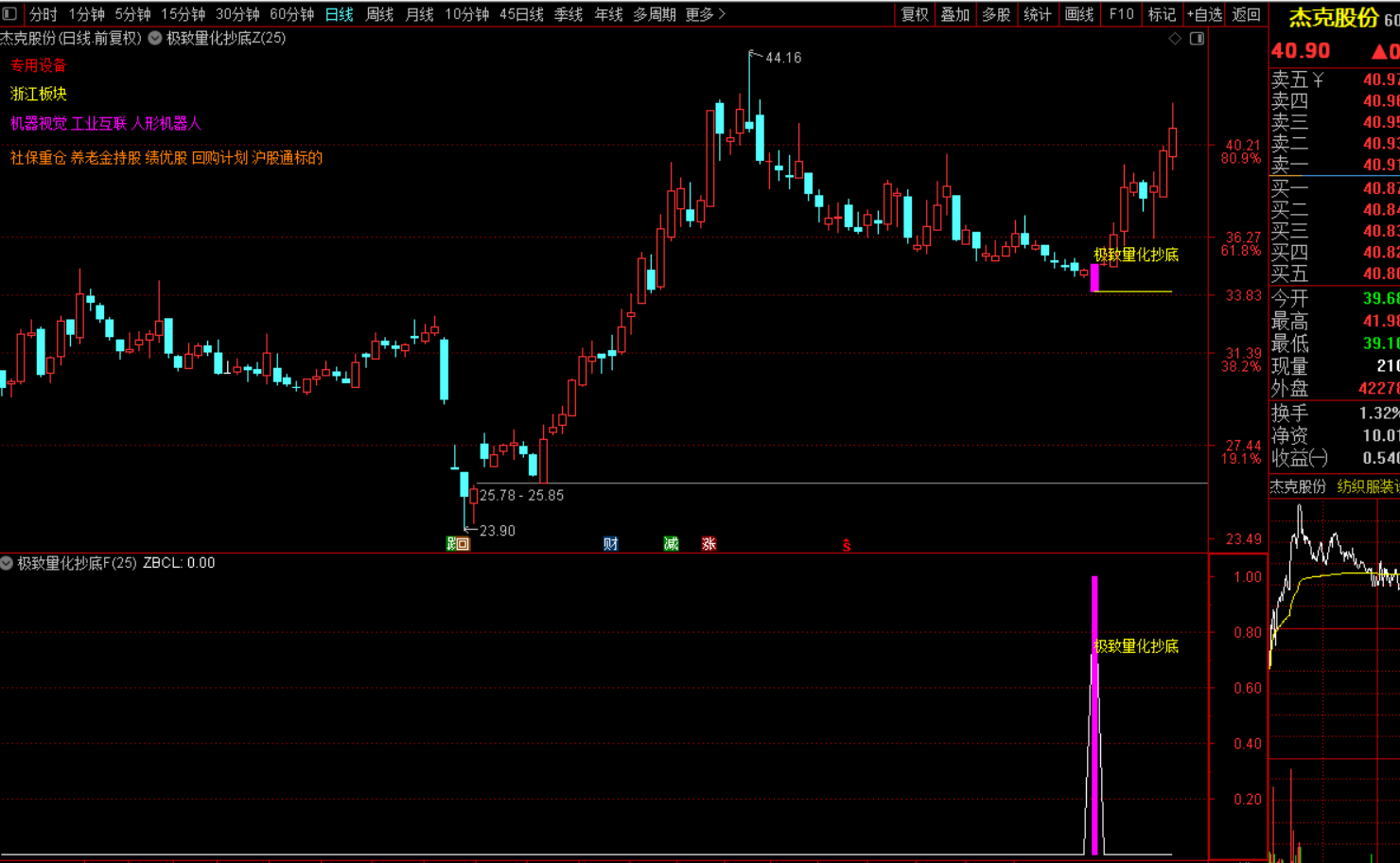The image size is (1400, 863).
Task: Click the blue 财 event marker
Action: click(610, 544)
